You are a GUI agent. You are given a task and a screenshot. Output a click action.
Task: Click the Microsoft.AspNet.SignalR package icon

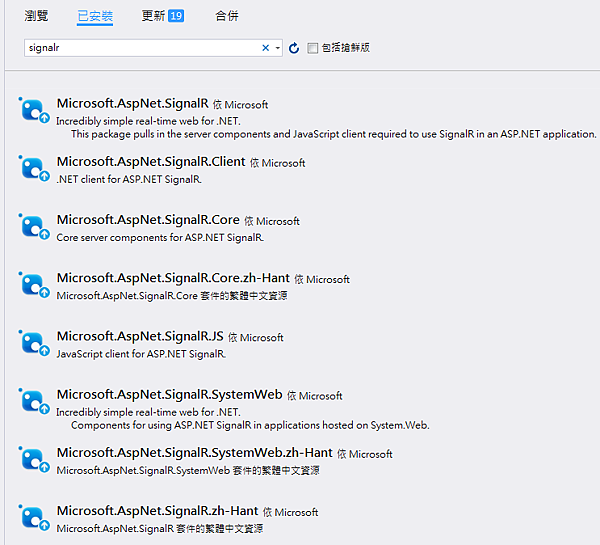point(34,111)
